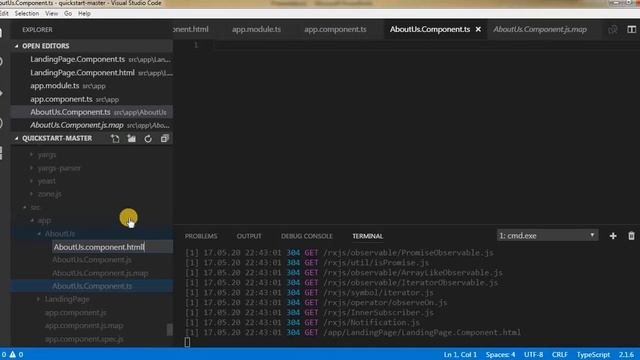Image resolution: width=640 pixels, height=360 pixels.
Task: Open the Selection menu
Action: pyautogui.click(x=27, y=13)
